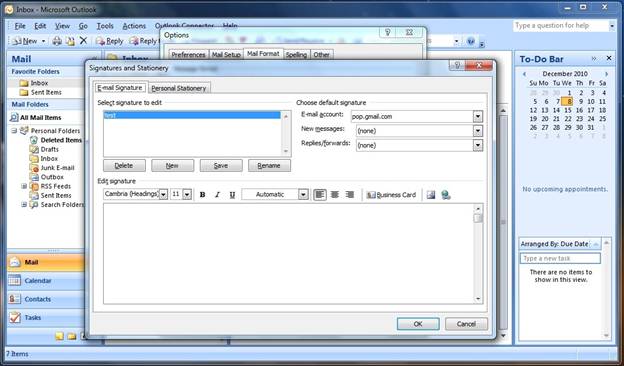Open the E-mail account dropdown
The width and height of the screenshot is (624, 366).
point(478,117)
